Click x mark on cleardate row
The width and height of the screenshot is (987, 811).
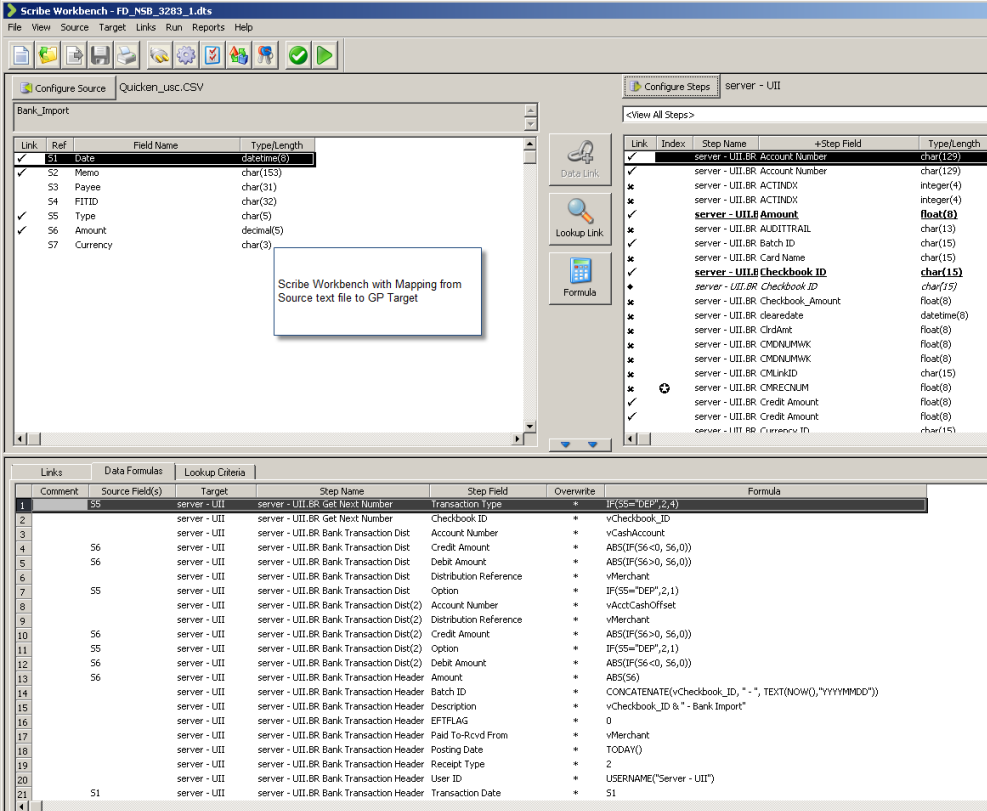(x=631, y=317)
